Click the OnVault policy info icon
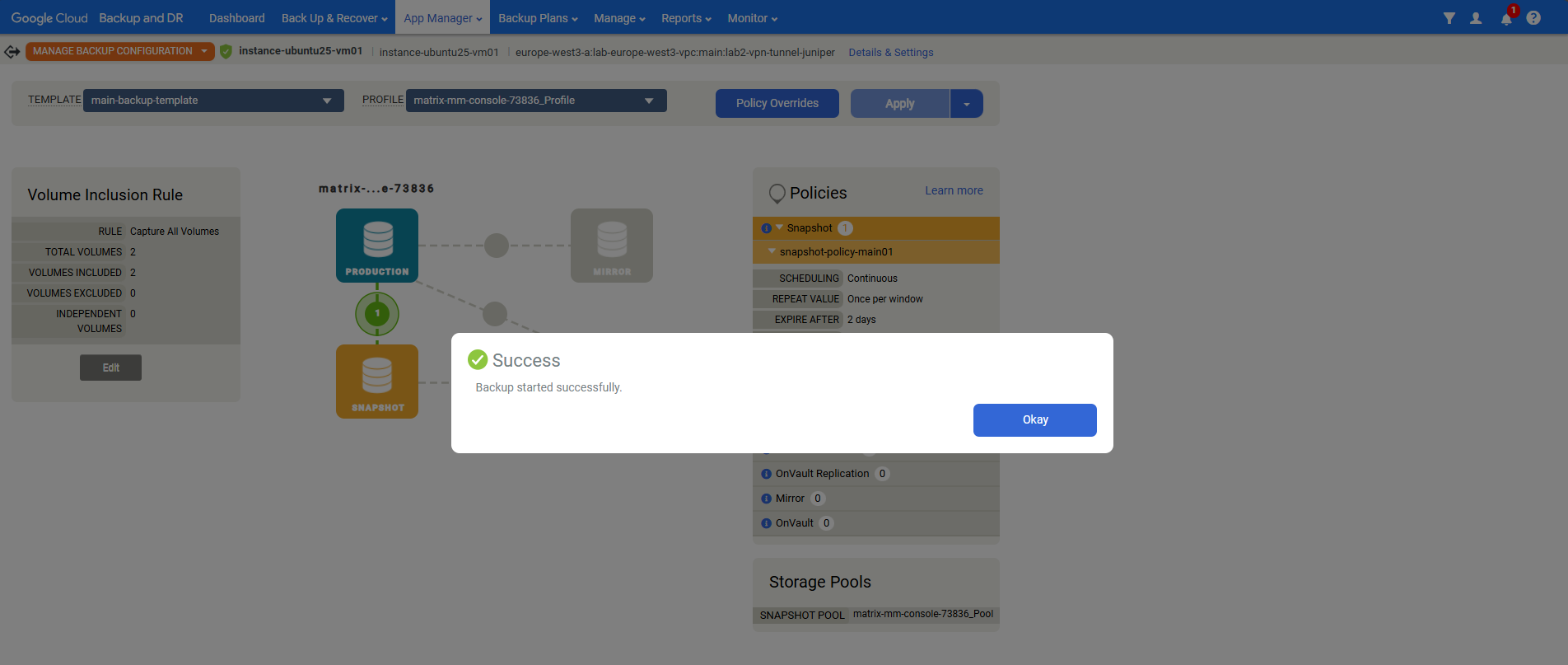The width and height of the screenshot is (1568, 665). pos(767,523)
